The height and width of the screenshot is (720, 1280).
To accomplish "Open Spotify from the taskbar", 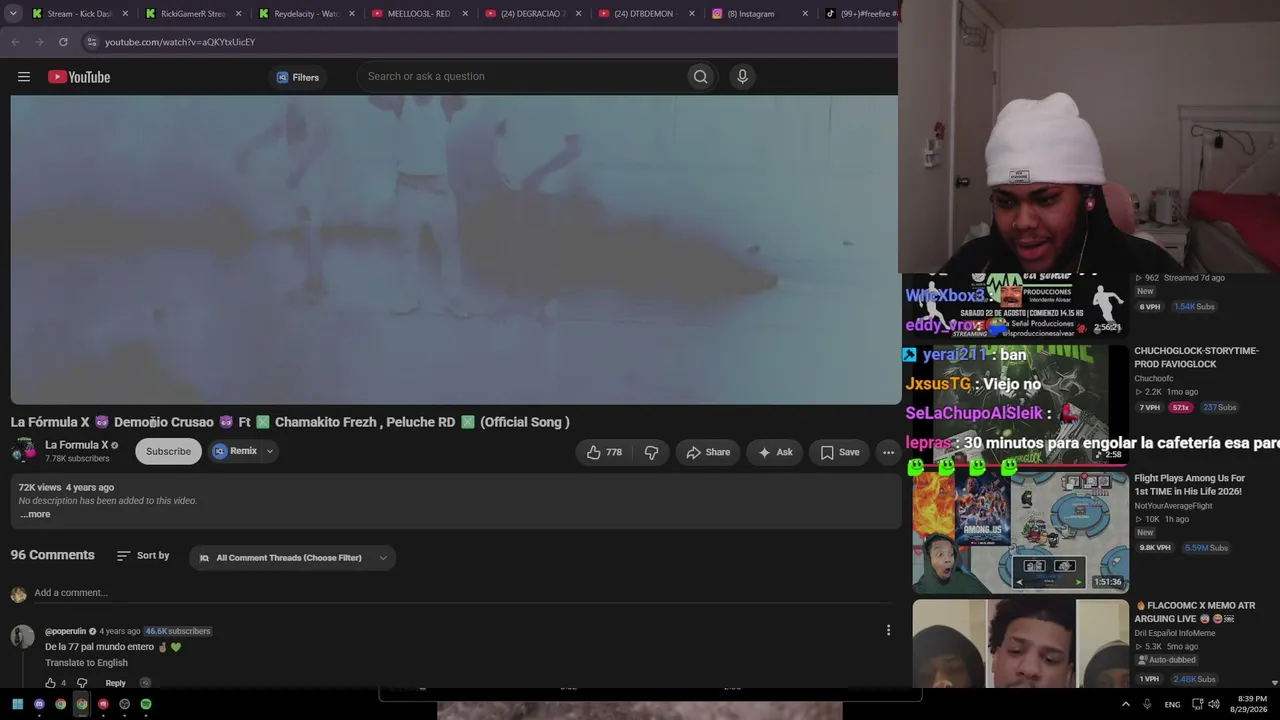I will pyautogui.click(x=146, y=704).
